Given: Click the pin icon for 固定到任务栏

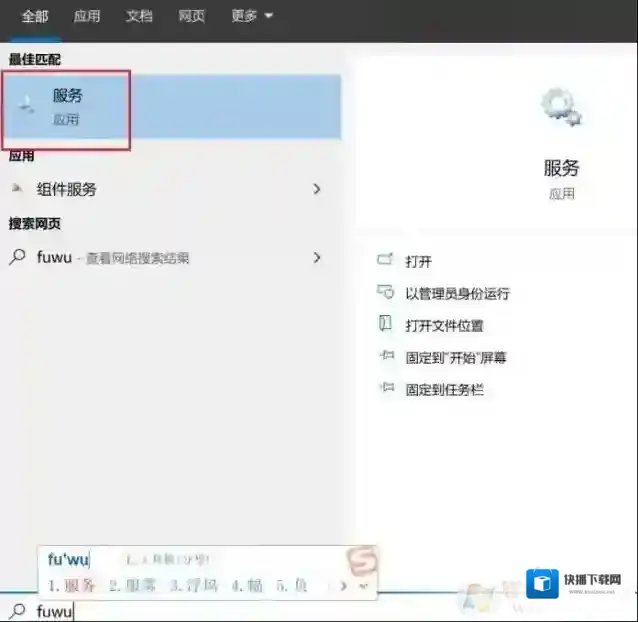Looking at the screenshot, I should 385,389.
